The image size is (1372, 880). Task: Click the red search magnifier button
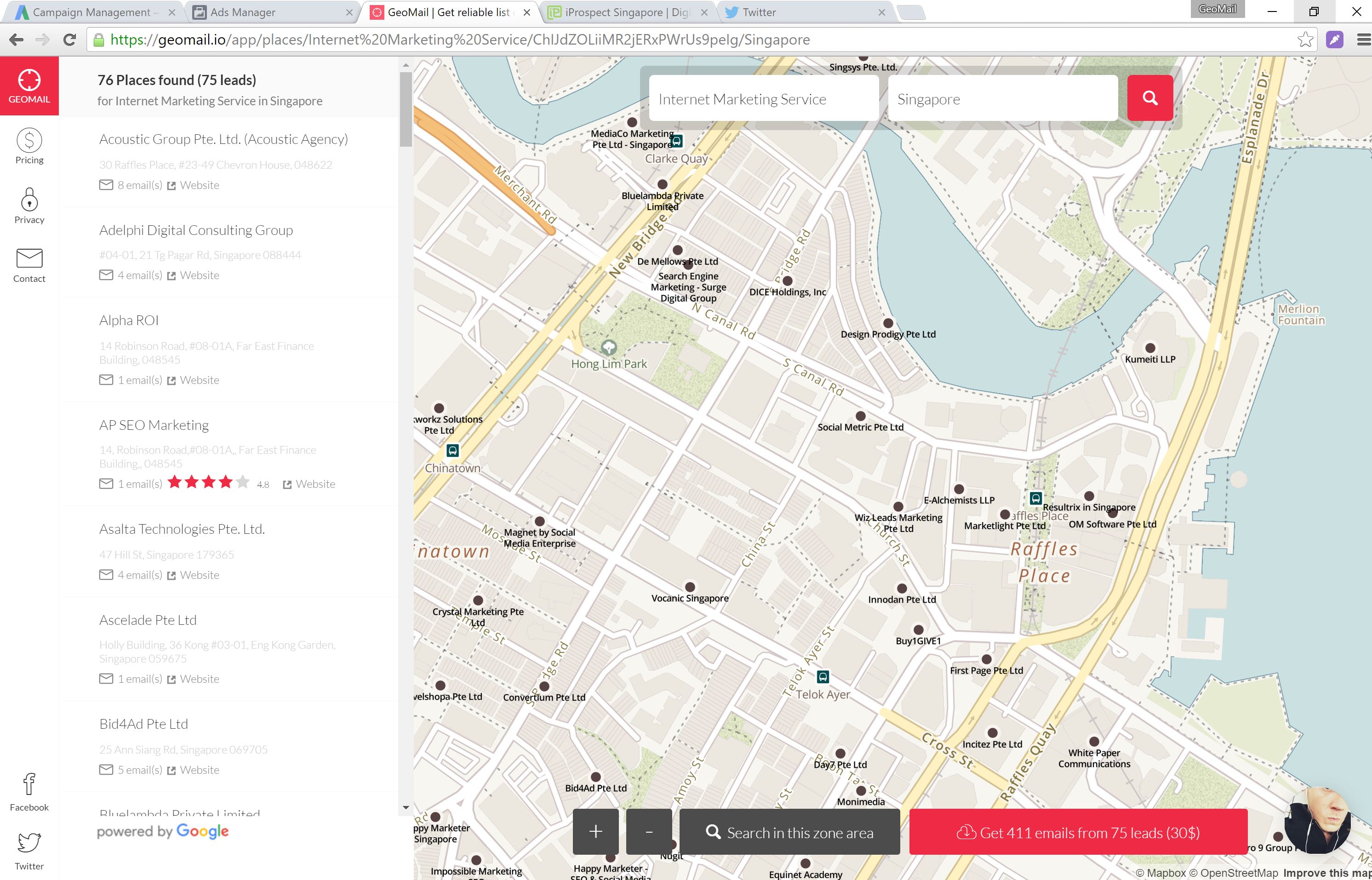coord(1150,98)
